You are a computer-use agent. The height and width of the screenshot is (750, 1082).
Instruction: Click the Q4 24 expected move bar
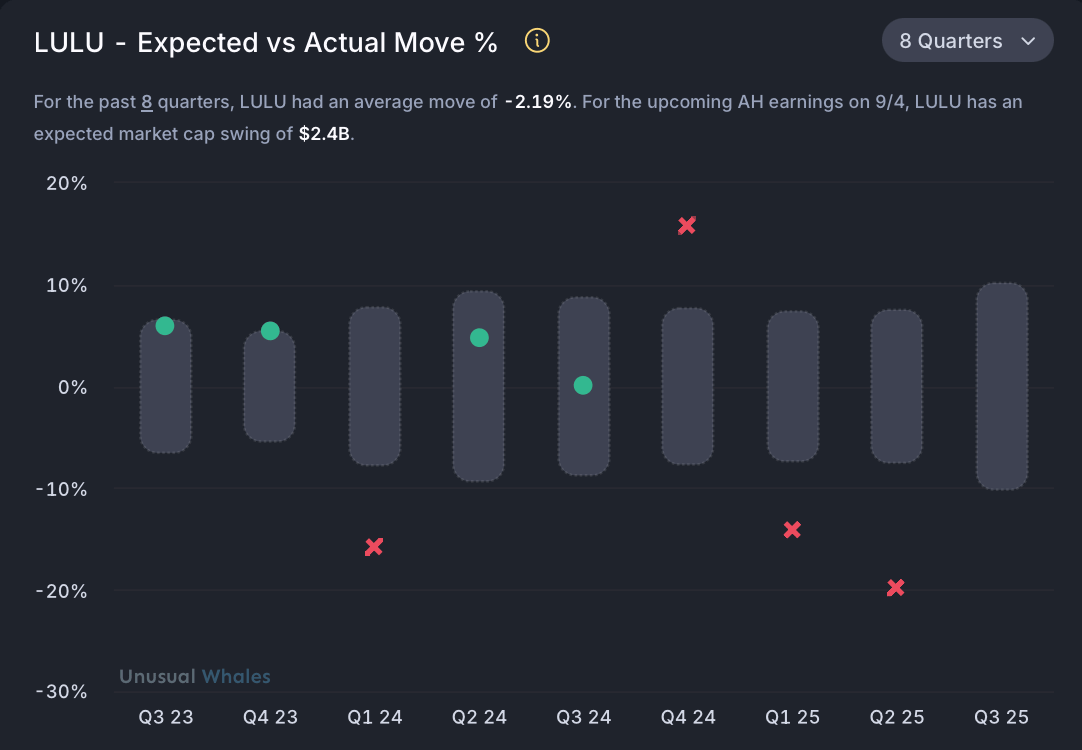click(x=687, y=386)
